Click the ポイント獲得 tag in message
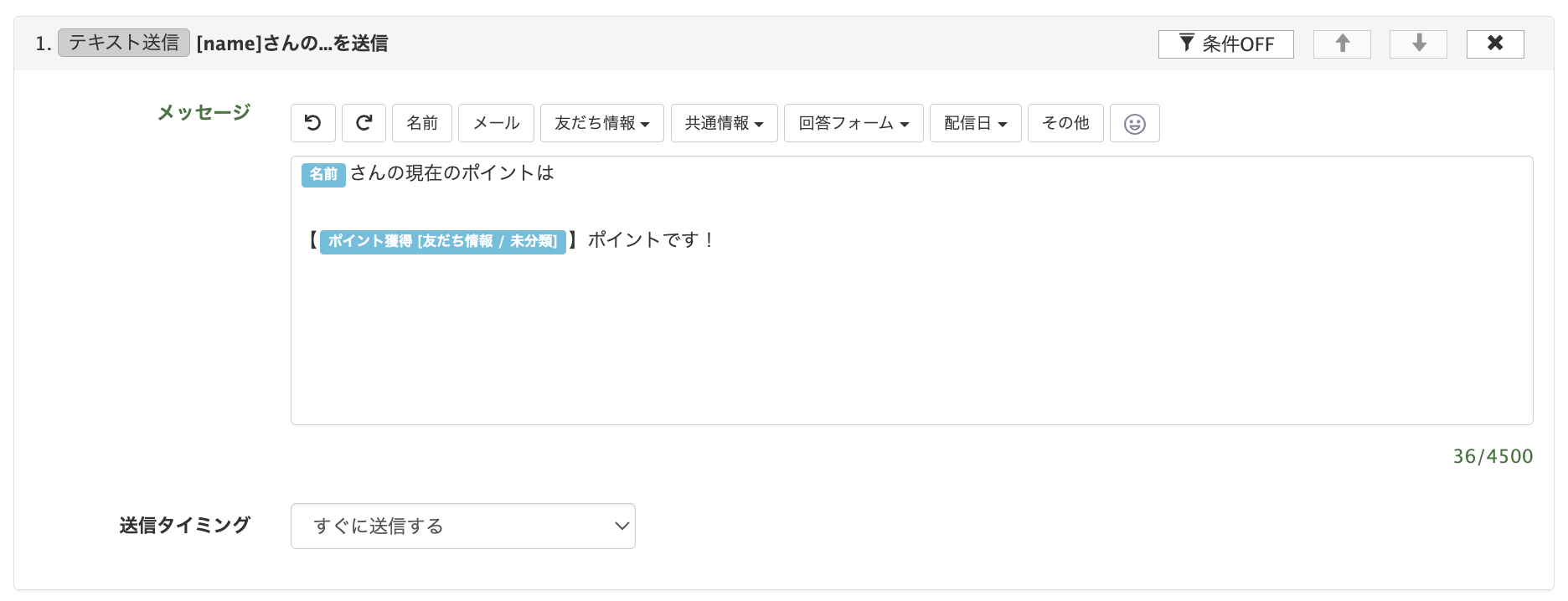 pos(443,241)
